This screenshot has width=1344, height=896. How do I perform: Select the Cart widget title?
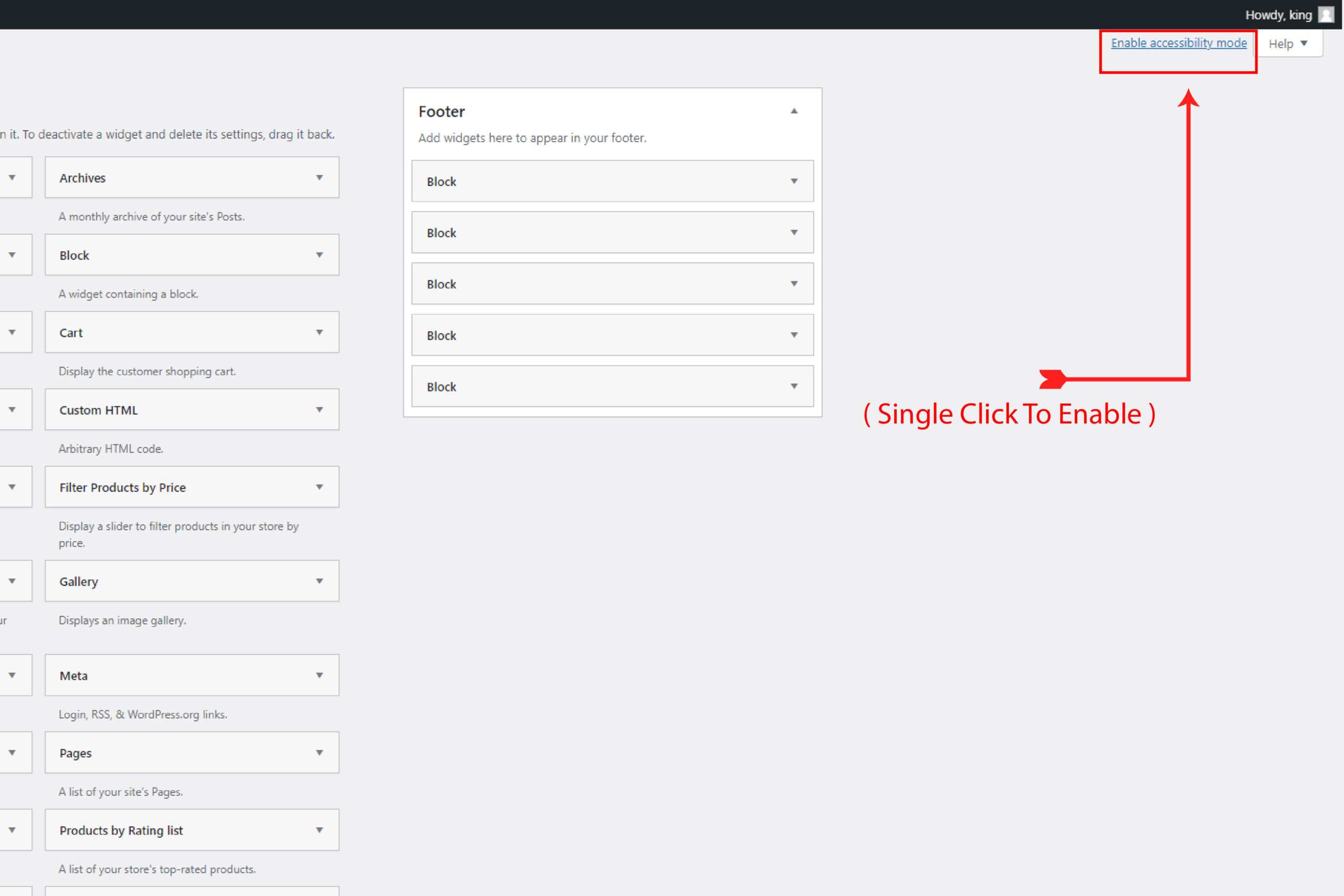[x=71, y=333]
